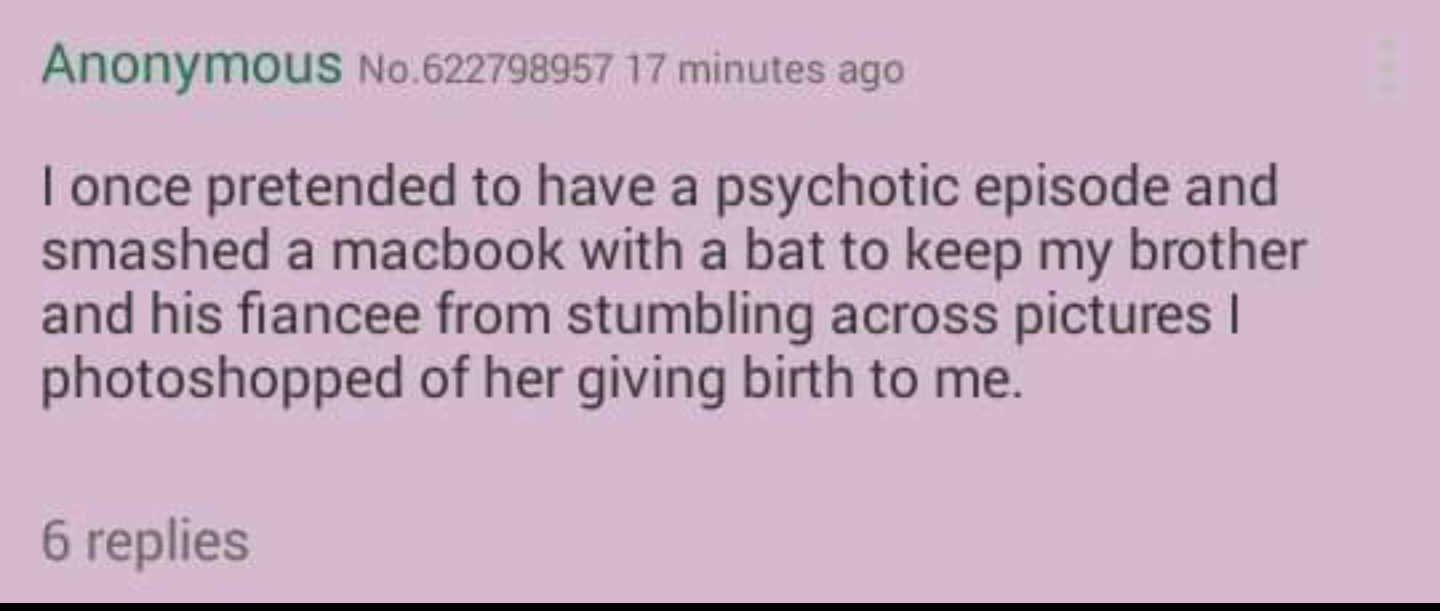Tap the word stumbling in the post

tap(688, 319)
